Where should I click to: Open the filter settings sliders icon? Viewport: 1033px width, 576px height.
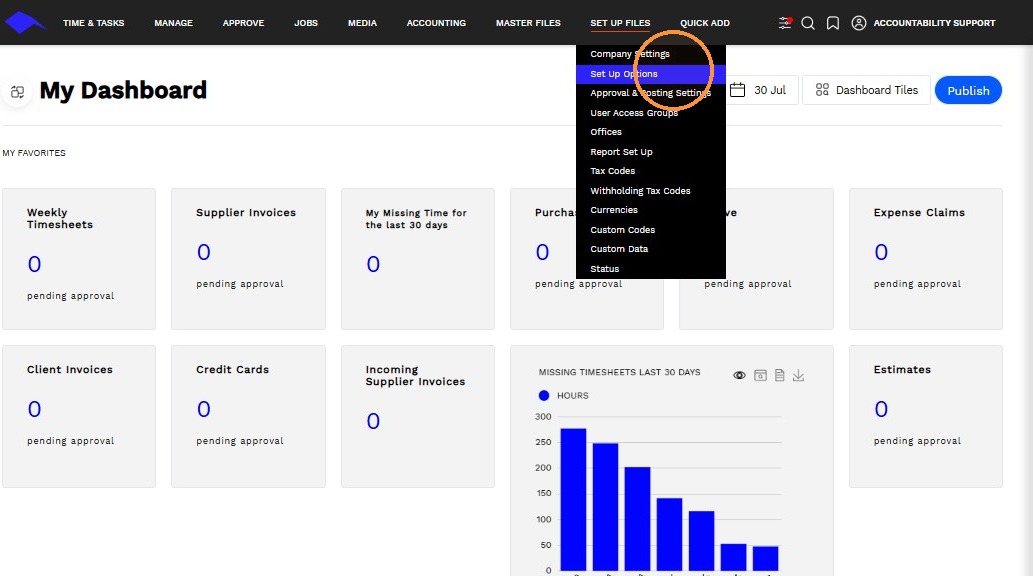784,23
